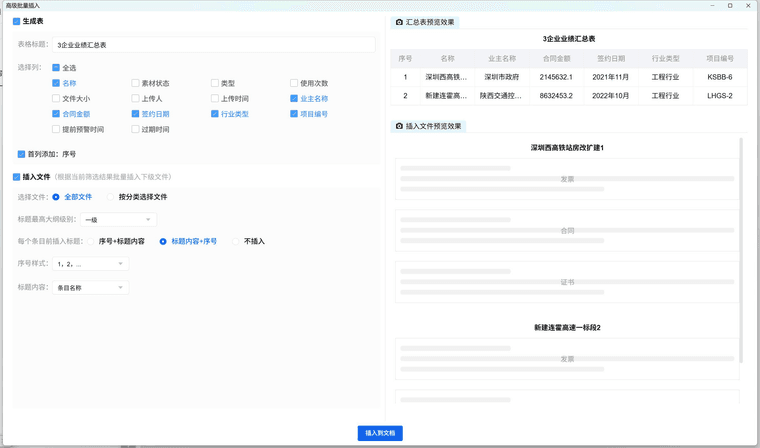Click the 证书 file preview placeholder
Image resolution: width=760 pixels, height=448 pixels.
[x=567, y=282]
